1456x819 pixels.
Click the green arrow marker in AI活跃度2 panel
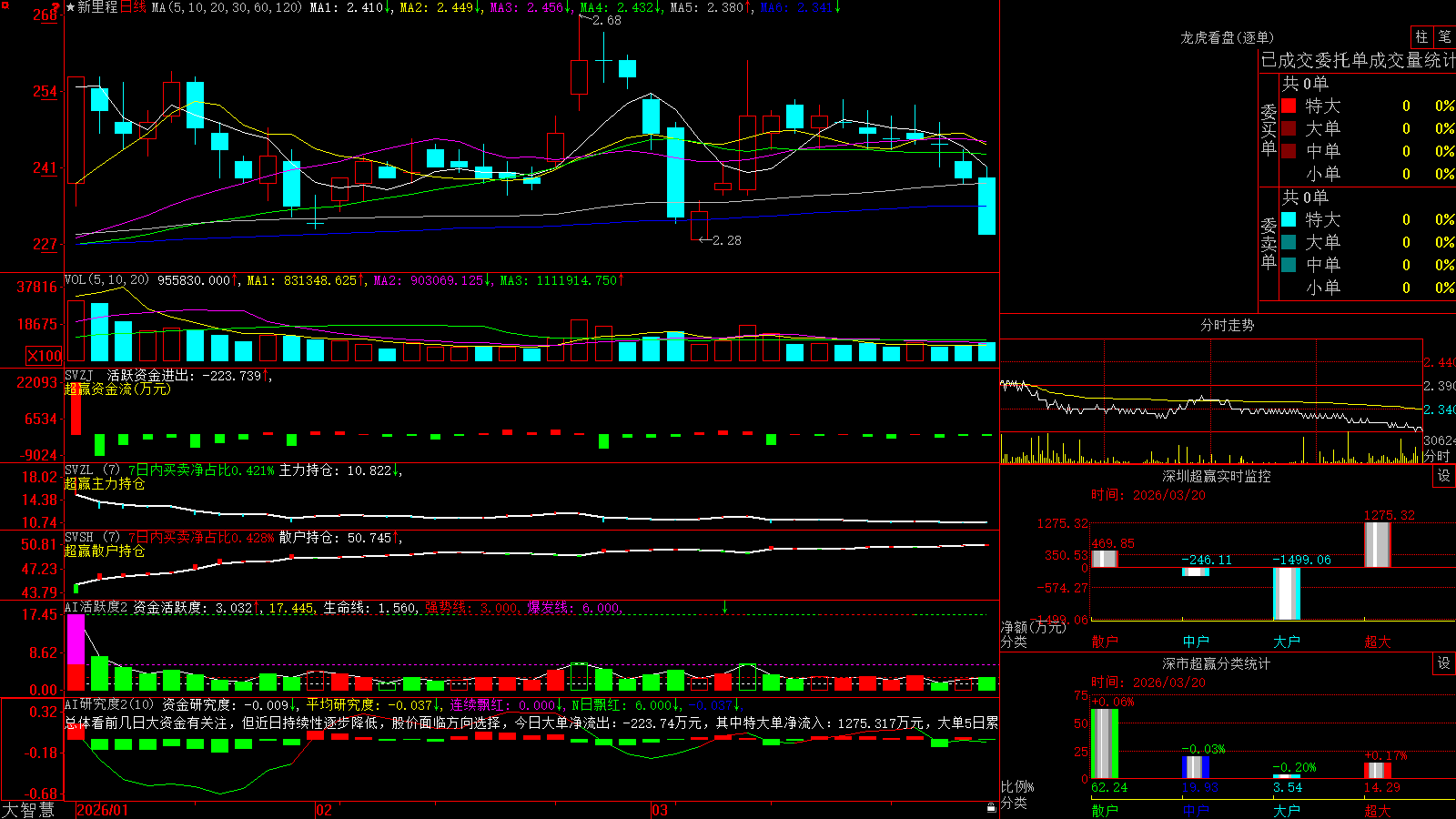click(724, 607)
